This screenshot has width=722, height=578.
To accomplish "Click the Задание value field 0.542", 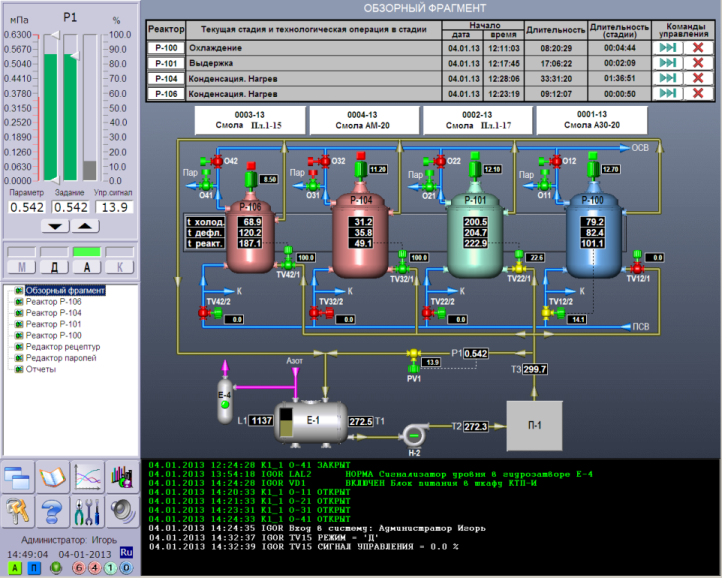I will pyautogui.click(x=70, y=207).
